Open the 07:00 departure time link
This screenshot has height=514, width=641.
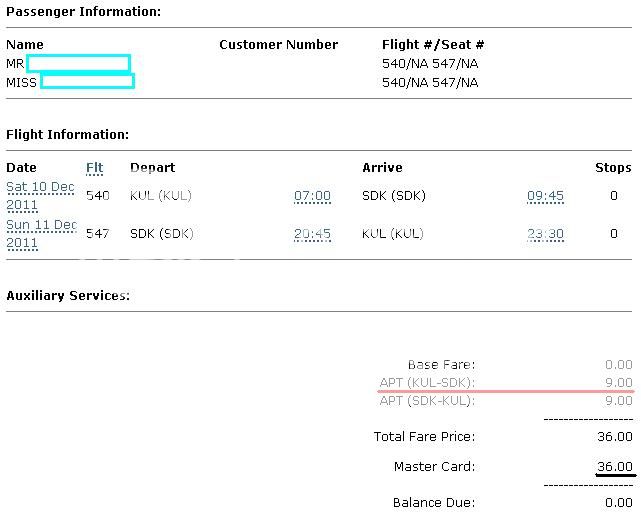click(312, 196)
